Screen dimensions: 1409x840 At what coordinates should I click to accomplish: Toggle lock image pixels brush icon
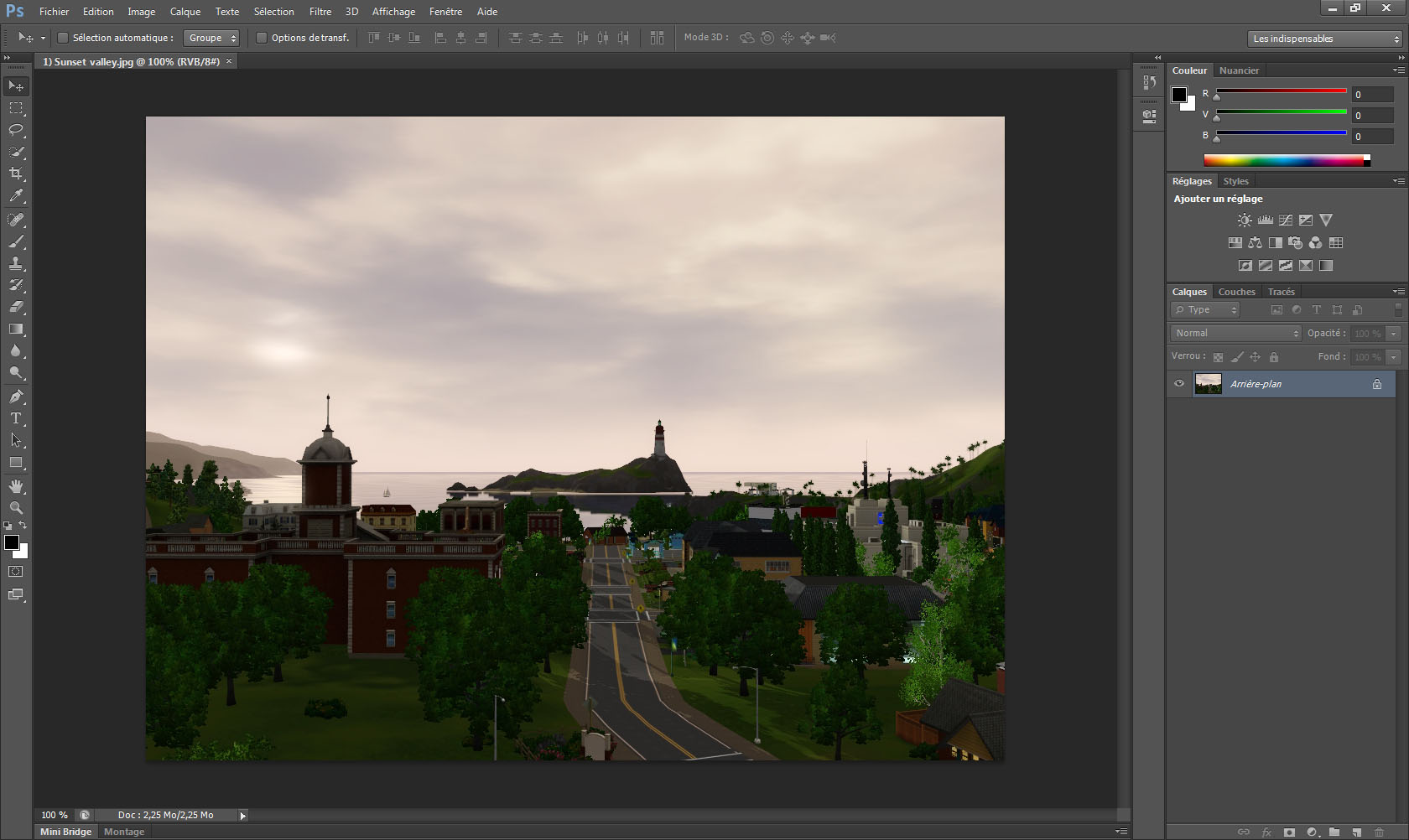coord(1237,357)
